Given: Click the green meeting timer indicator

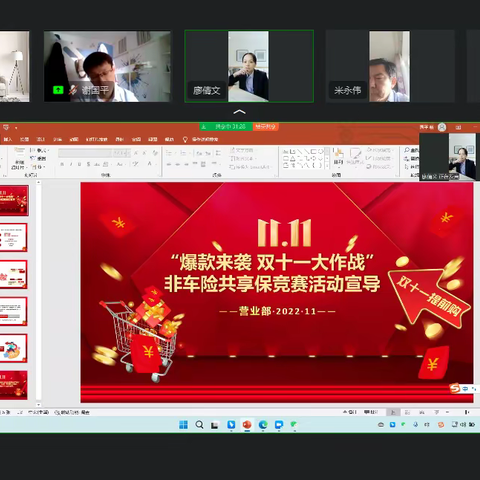Looking at the screenshot, I should pyautogui.click(x=226, y=127).
